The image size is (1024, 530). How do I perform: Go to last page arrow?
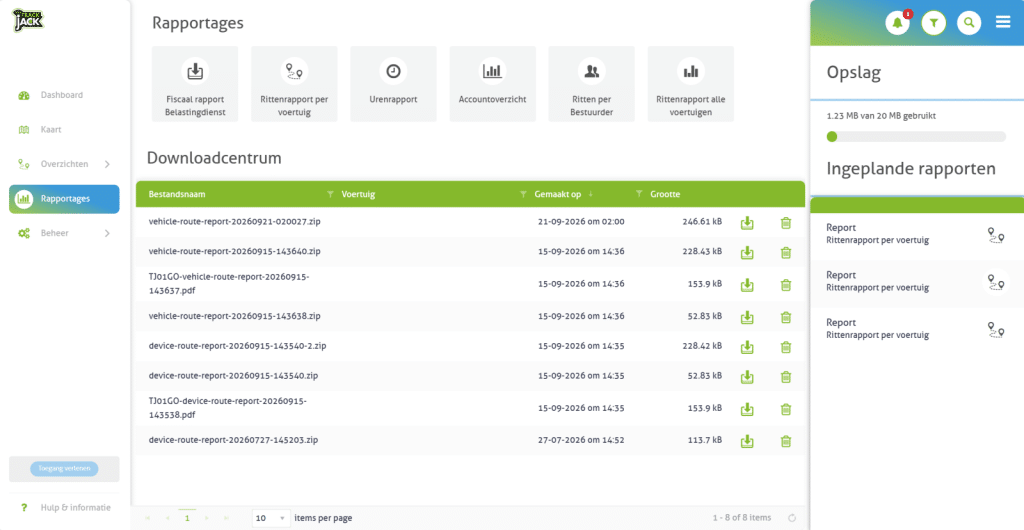227,518
